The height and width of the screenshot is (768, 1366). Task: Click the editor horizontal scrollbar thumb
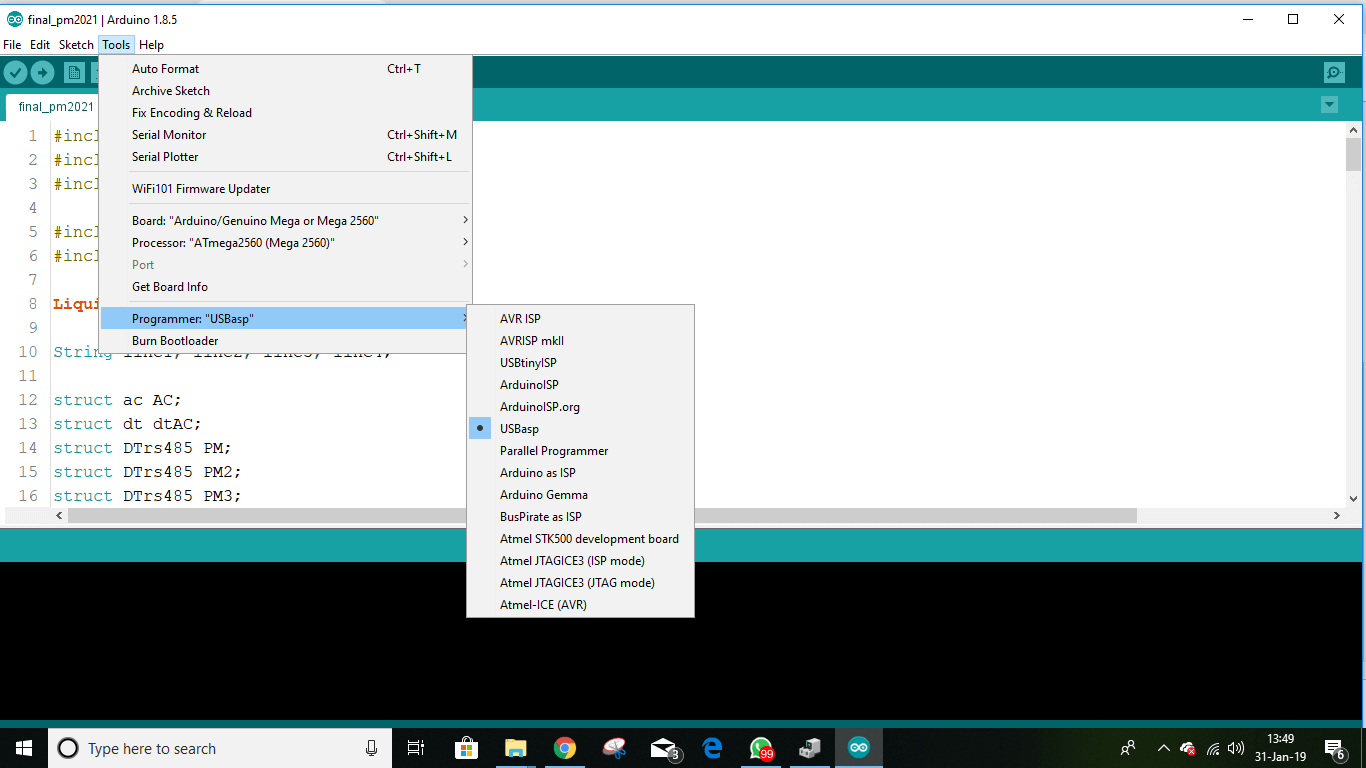tap(602, 516)
